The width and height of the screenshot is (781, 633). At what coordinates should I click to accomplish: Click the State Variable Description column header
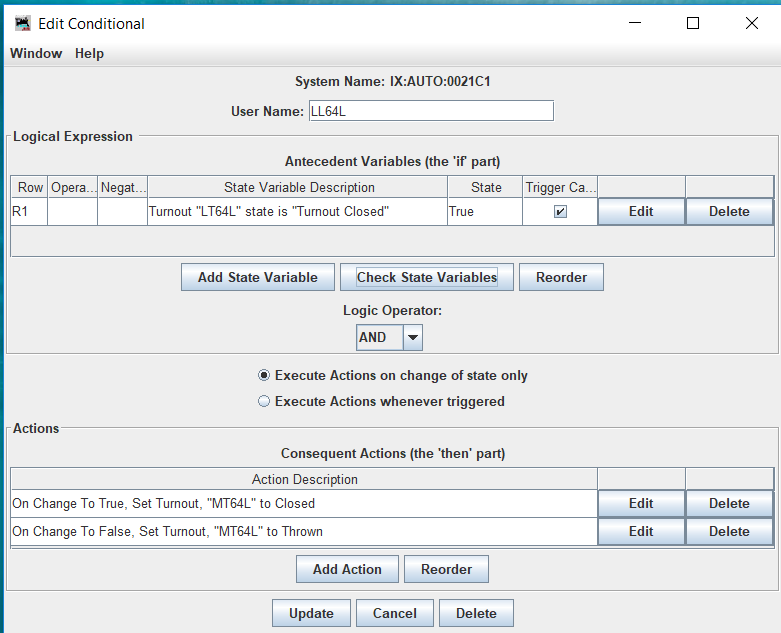297,187
